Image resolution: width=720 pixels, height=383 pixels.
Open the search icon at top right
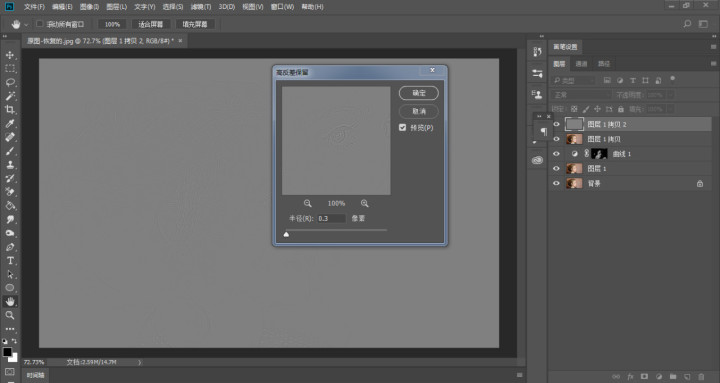[x=687, y=24]
